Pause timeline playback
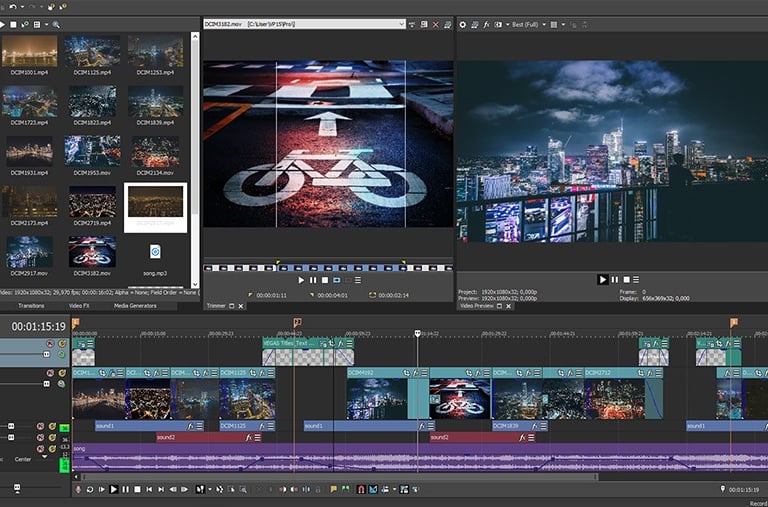768x507 pixels. 125,489
